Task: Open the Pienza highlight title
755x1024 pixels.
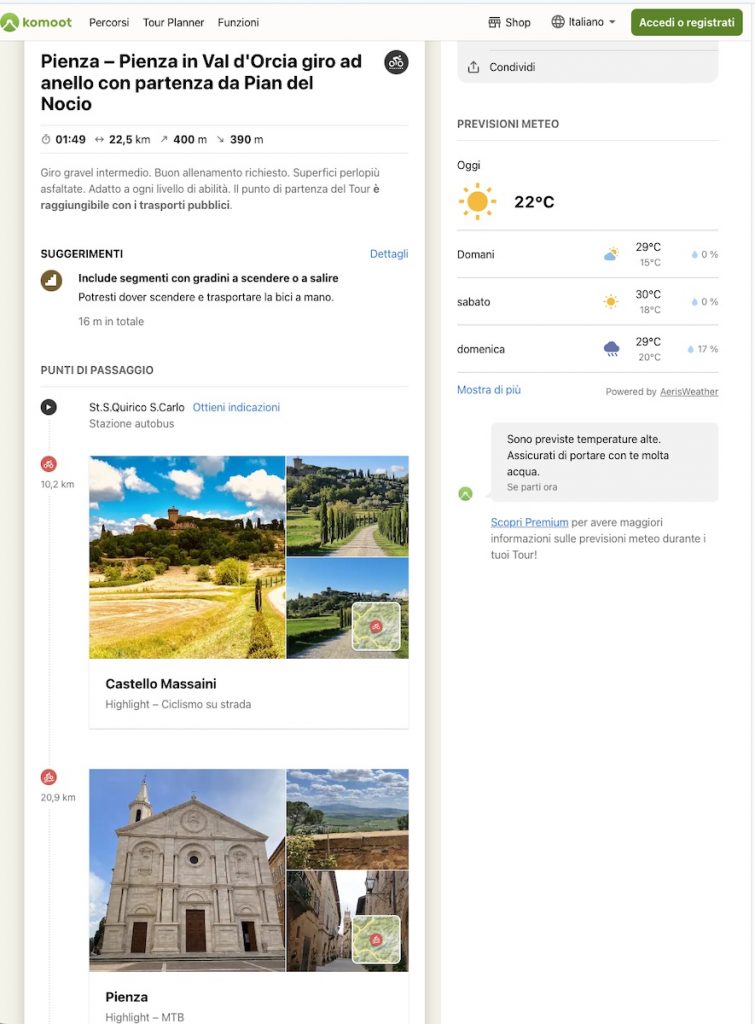Action: pyautogui.click(x=126, y=997)
